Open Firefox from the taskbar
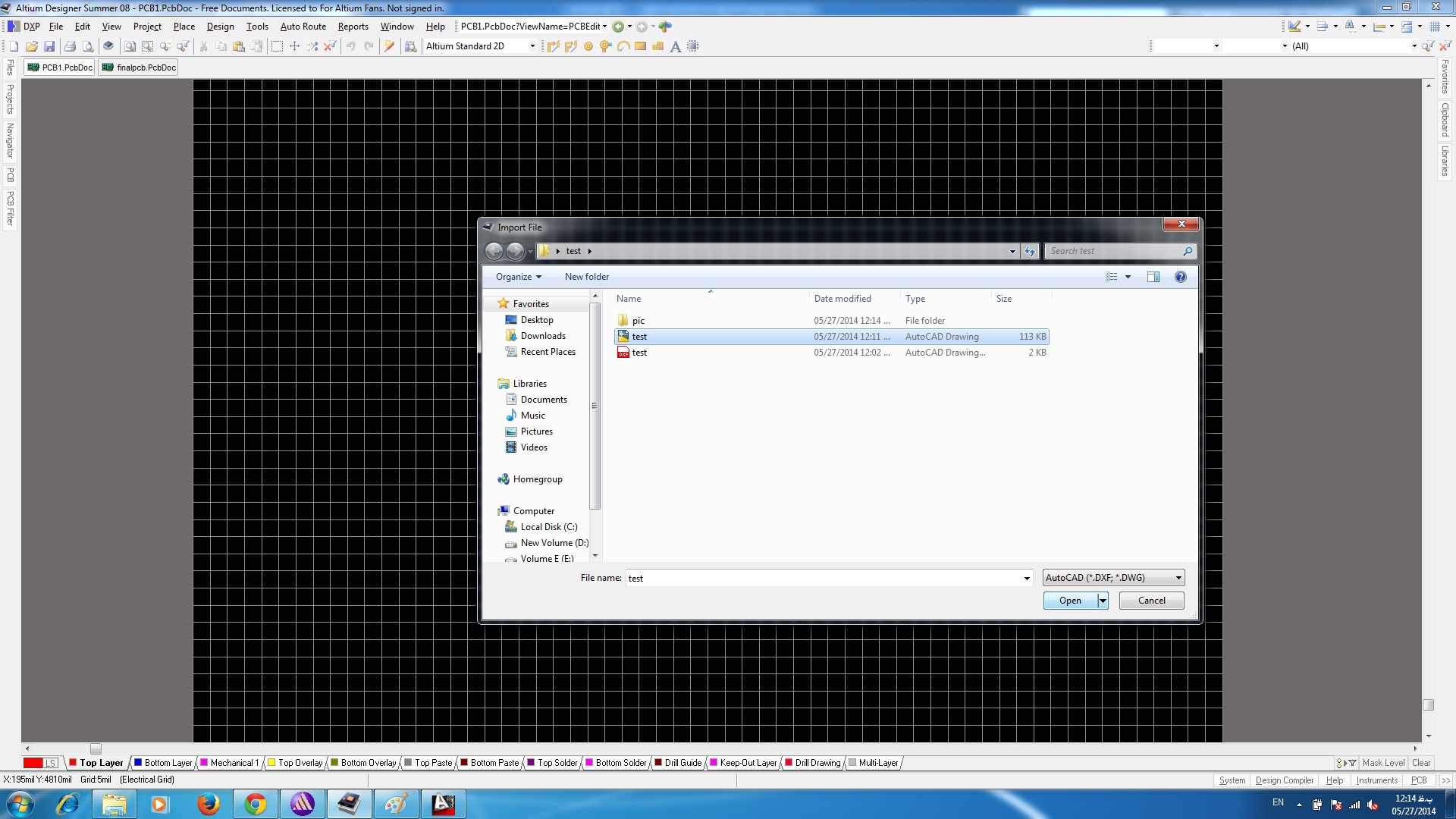This screenshot has width=1456, height=819. [x=208, y=804]
